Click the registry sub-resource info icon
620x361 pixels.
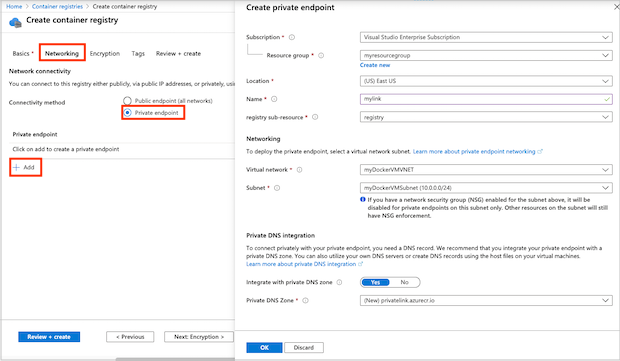coord(315,117)
